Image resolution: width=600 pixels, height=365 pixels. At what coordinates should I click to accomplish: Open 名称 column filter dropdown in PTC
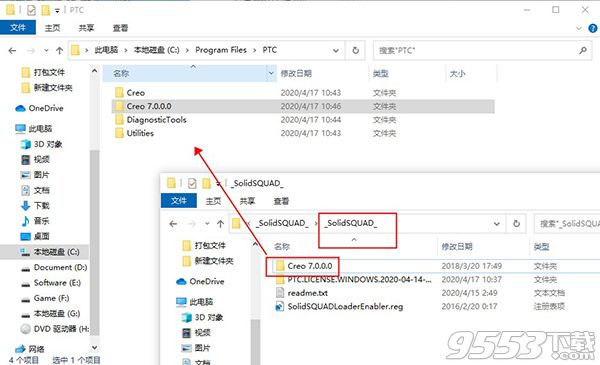point(271,73)
